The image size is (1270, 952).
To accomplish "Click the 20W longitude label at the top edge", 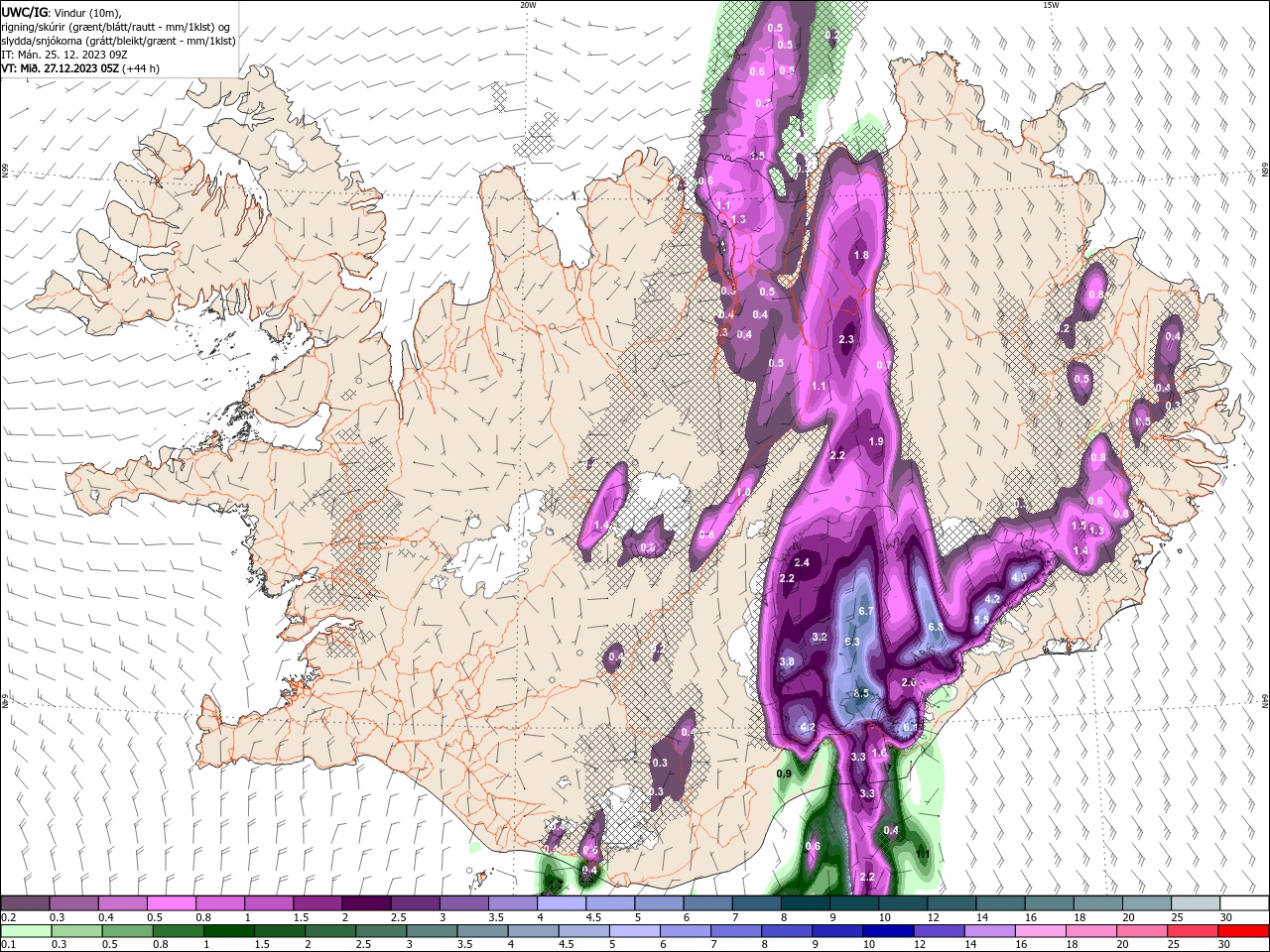I will [x=528, y=5].
